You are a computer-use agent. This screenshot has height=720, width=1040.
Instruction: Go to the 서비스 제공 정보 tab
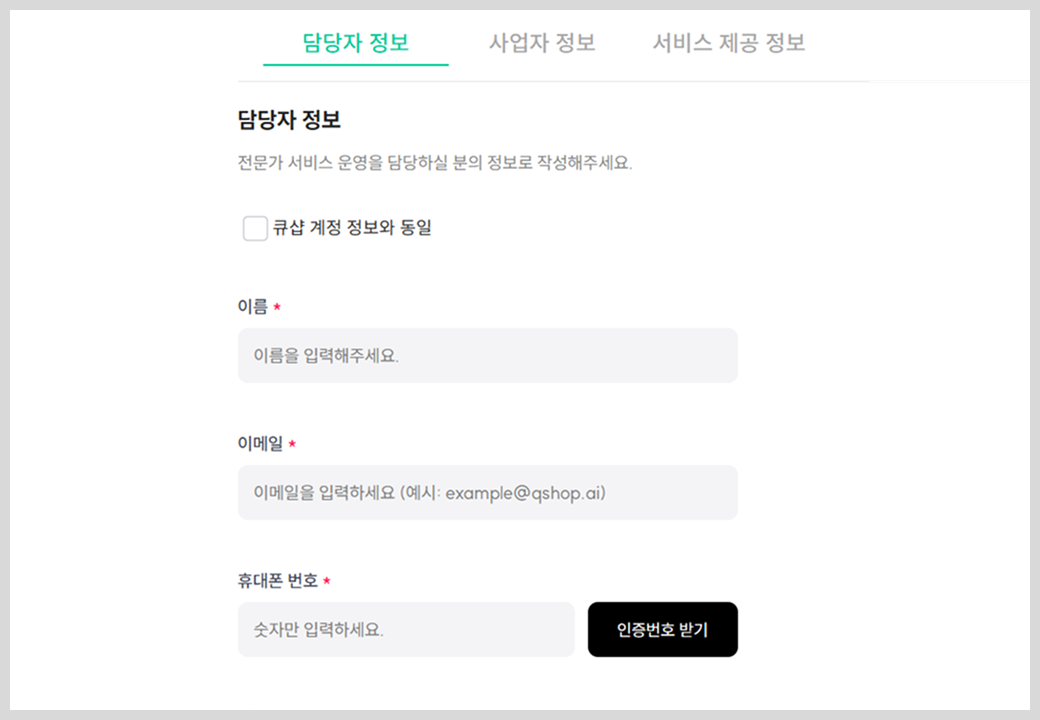pyautogui.click(x=728, y=43)
